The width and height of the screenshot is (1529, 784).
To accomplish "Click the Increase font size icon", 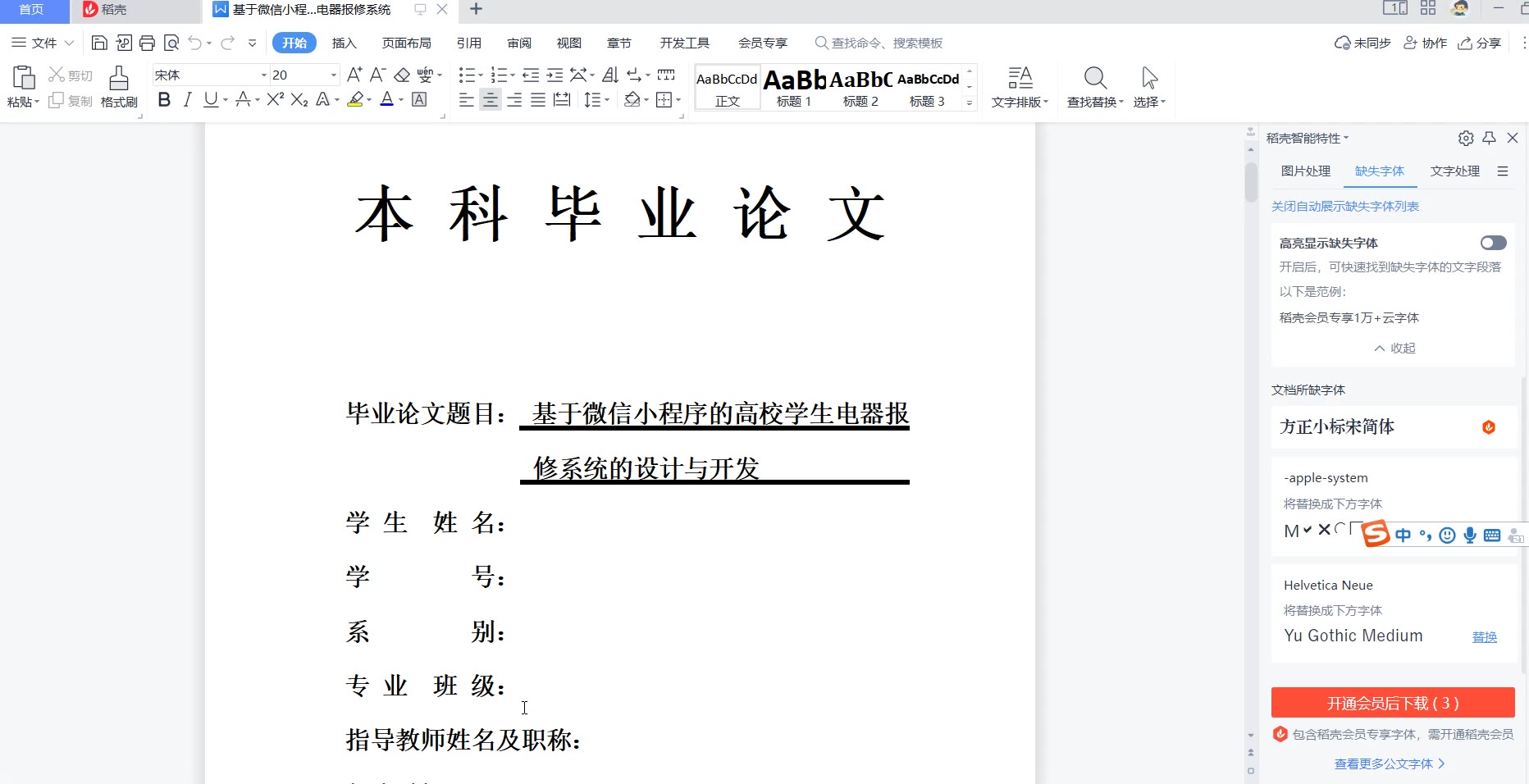I will click(354, 75).
